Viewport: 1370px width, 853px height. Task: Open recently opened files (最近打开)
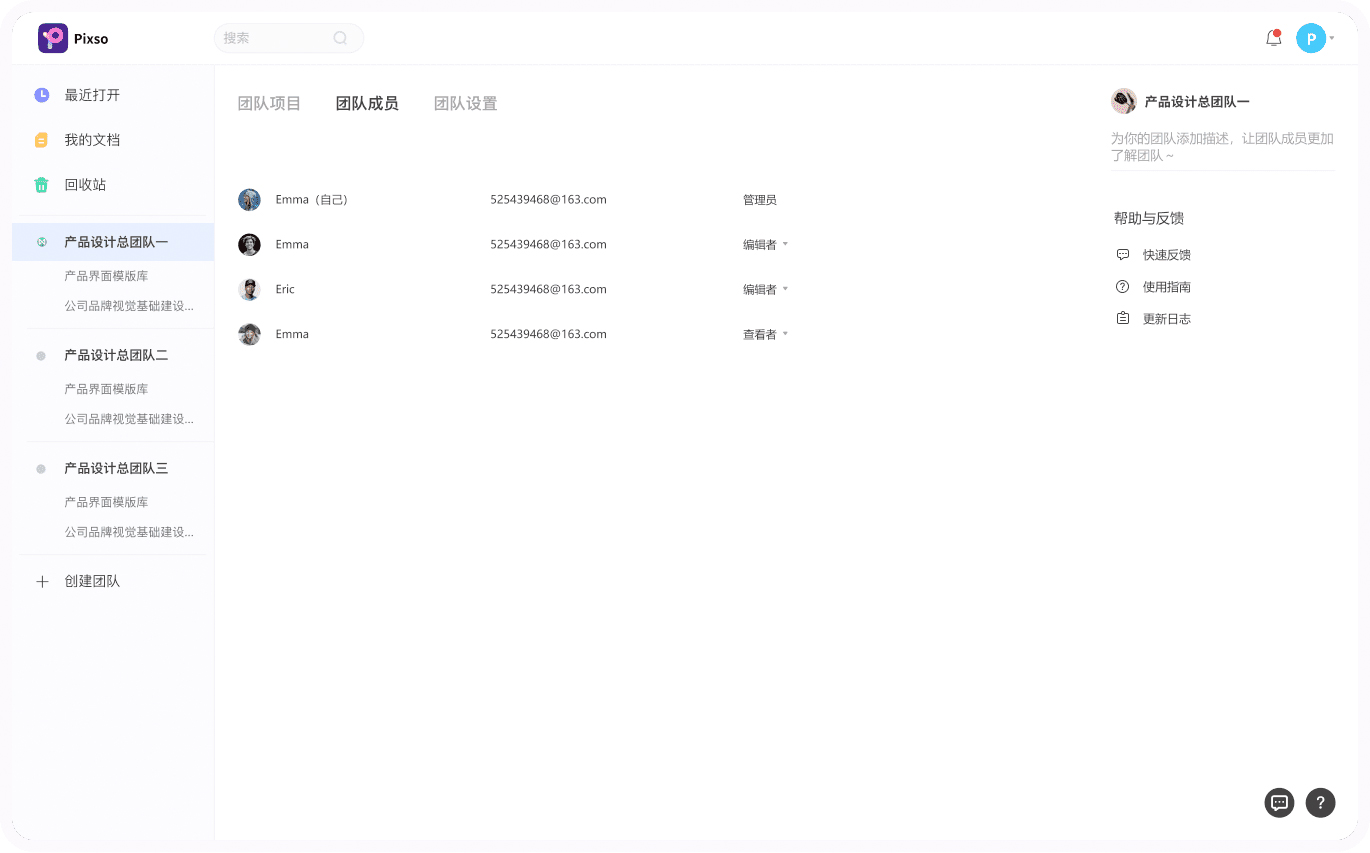point(92,95)
